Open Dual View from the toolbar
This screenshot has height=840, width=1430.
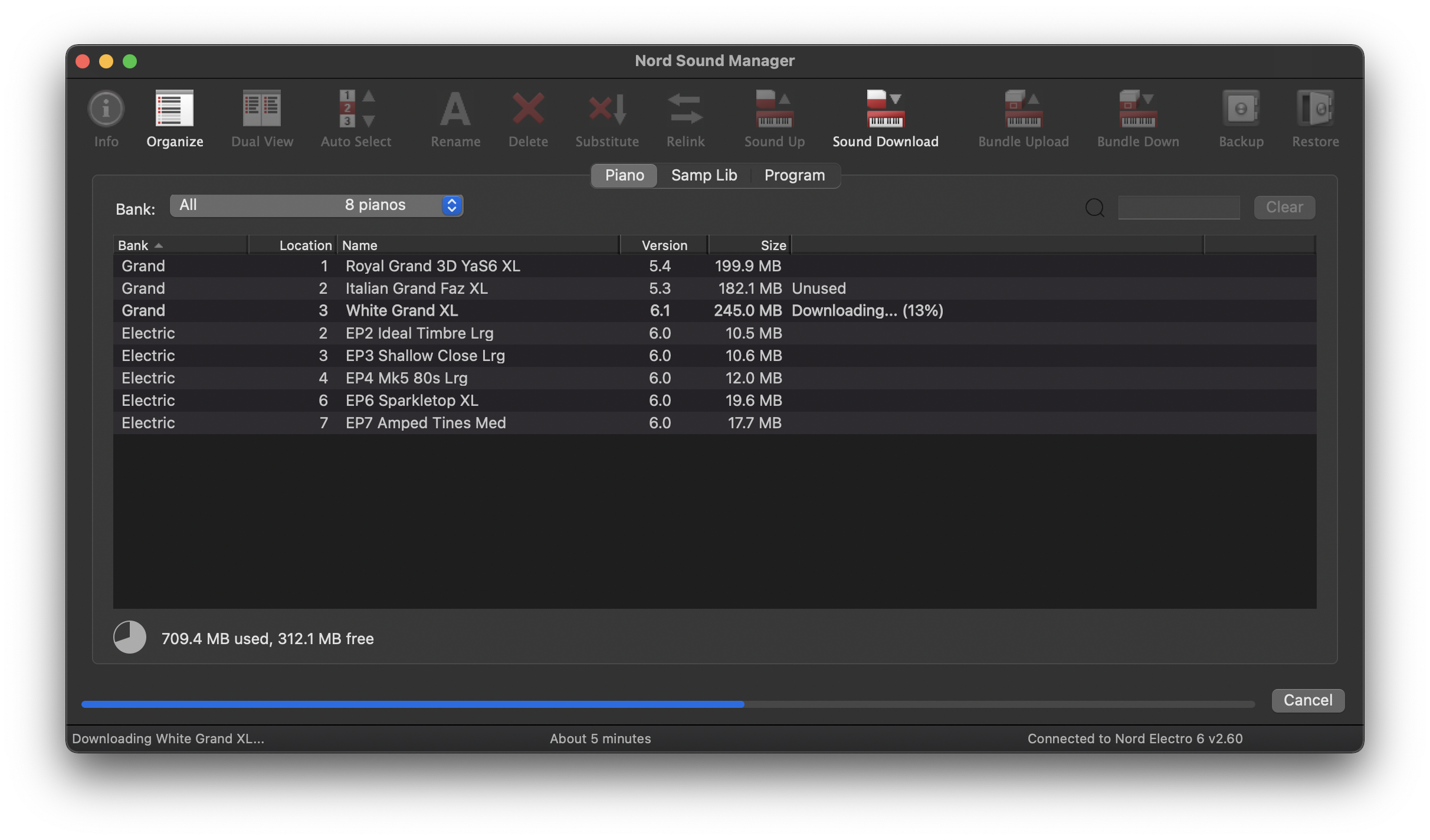click(x=262, y=109)
